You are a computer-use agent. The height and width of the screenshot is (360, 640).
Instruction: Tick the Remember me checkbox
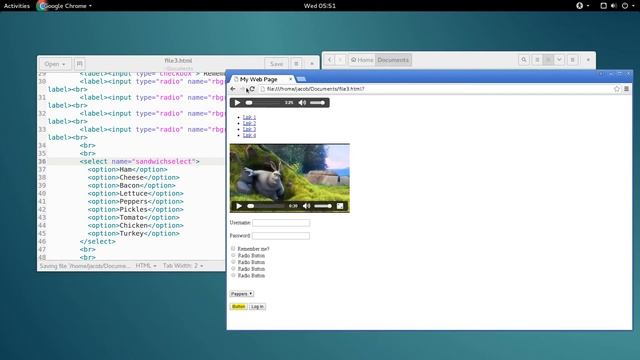[233, 248]
